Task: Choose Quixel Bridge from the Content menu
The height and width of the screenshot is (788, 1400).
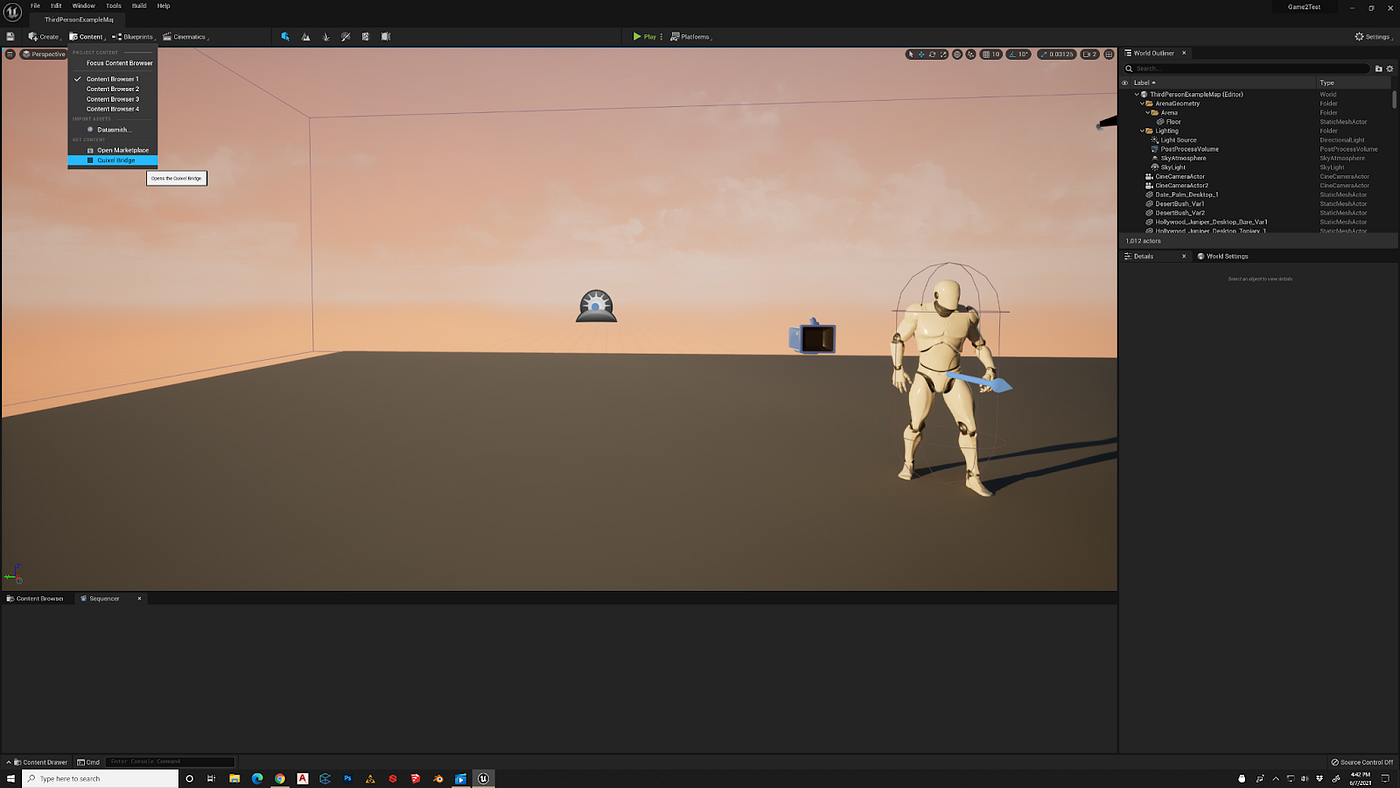Action: (112, 160)
